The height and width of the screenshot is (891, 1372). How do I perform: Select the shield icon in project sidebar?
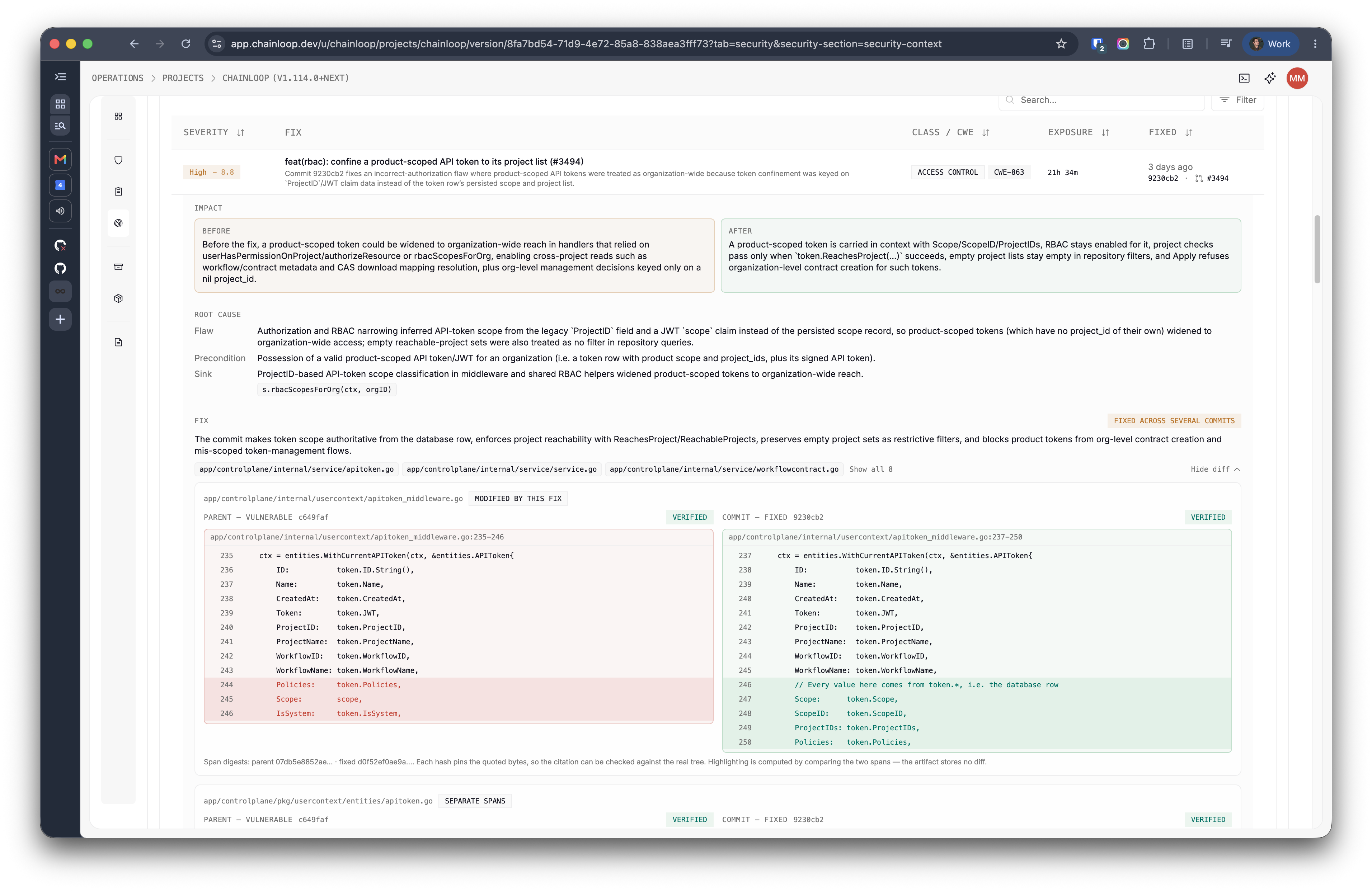[x=118, y=160]
